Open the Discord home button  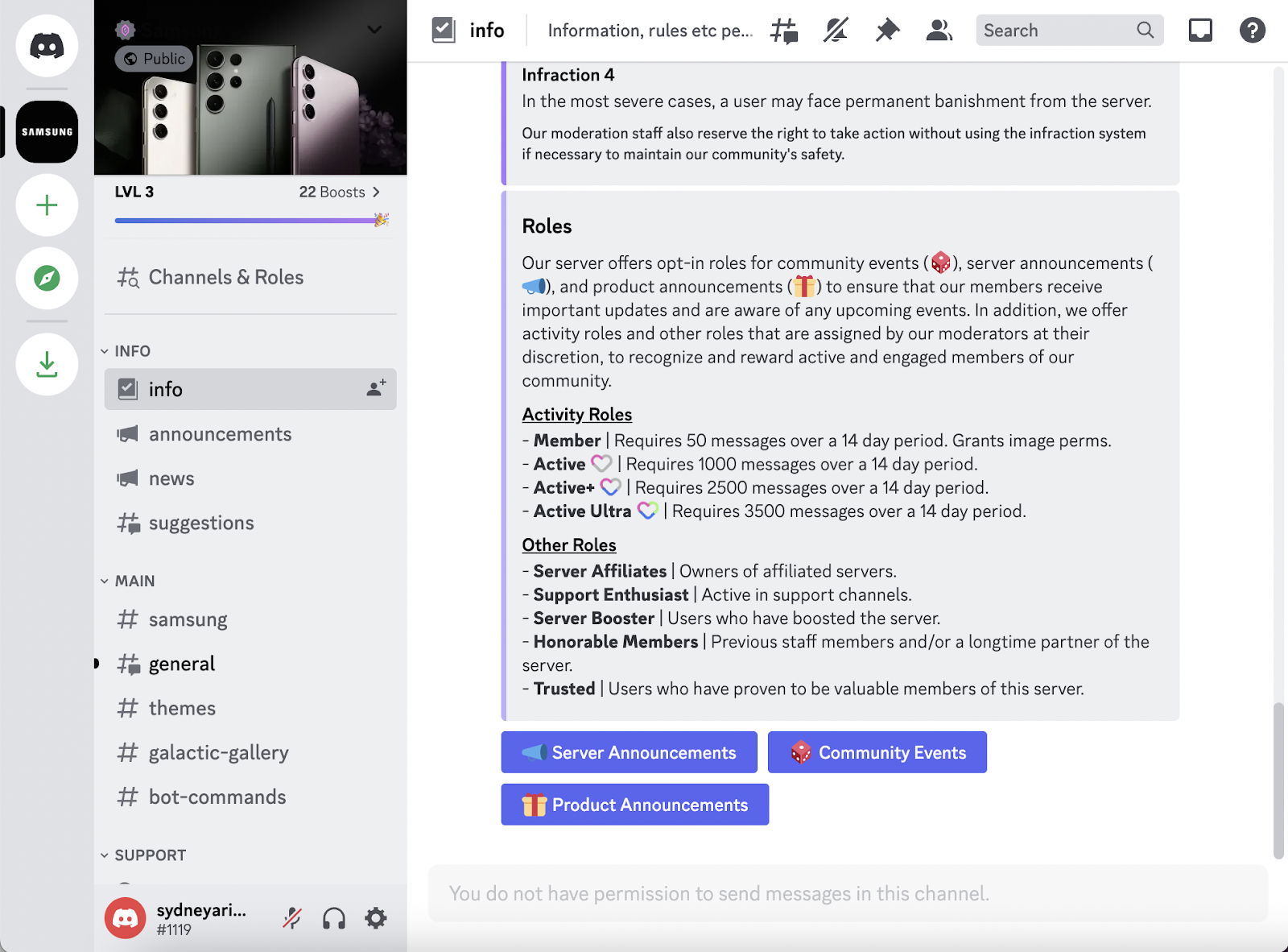(47, 46)
